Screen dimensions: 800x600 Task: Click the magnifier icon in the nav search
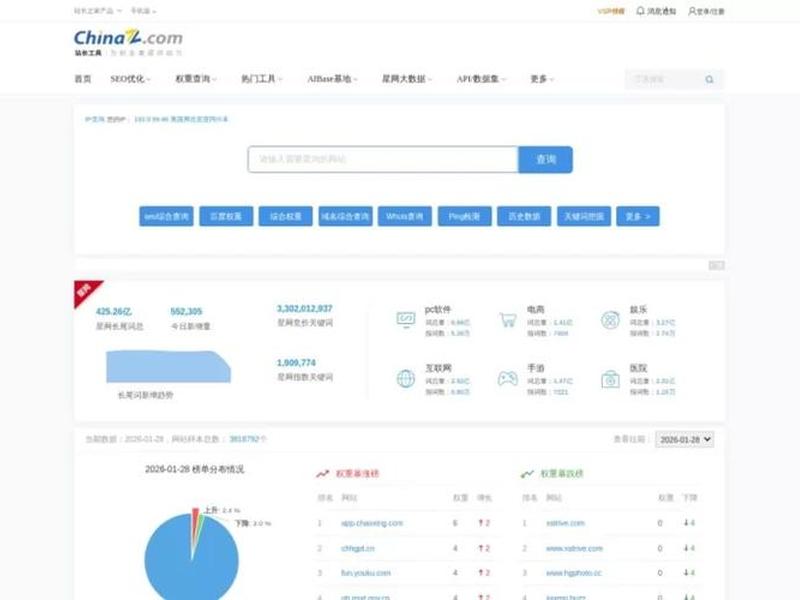coord(709,80)
